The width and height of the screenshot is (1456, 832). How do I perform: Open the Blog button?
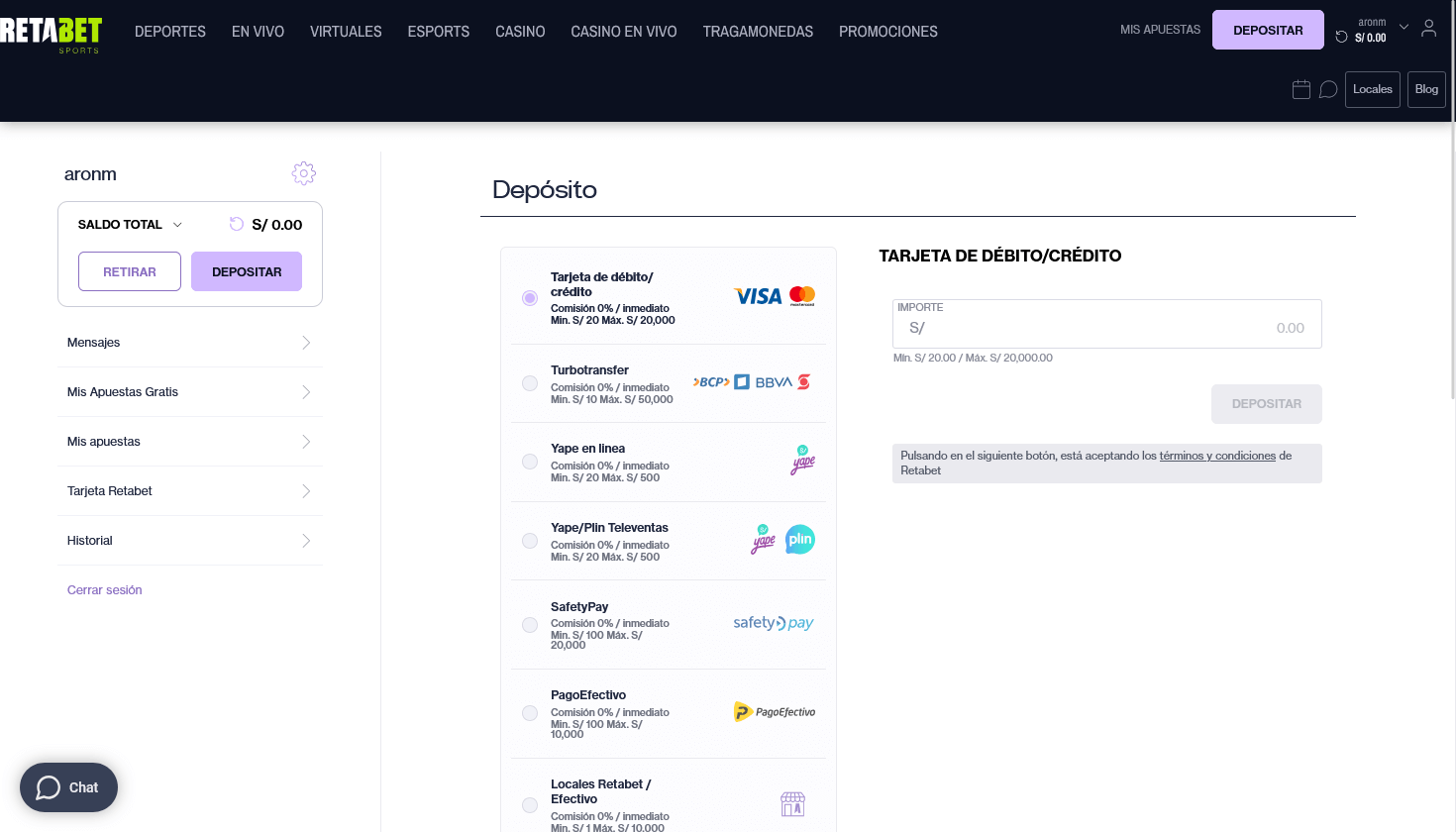[1426, 89]
